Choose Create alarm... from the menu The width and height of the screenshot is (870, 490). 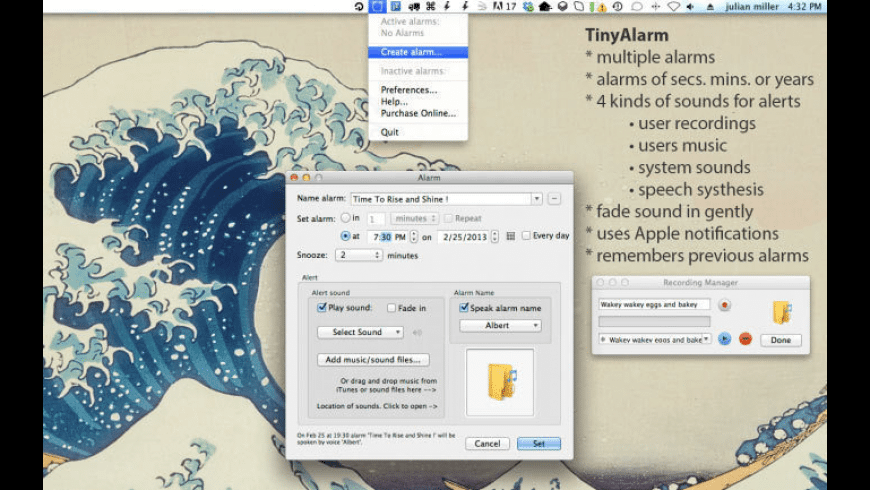point(410,52)
